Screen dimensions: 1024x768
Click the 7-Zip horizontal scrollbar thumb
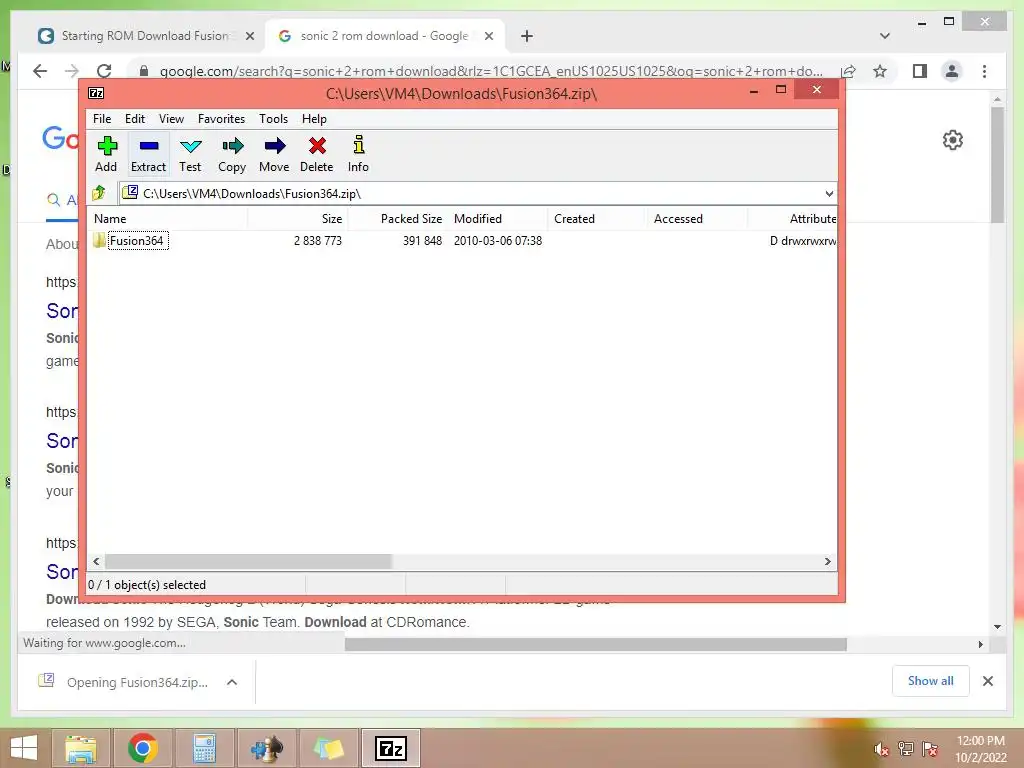point(248,562)
